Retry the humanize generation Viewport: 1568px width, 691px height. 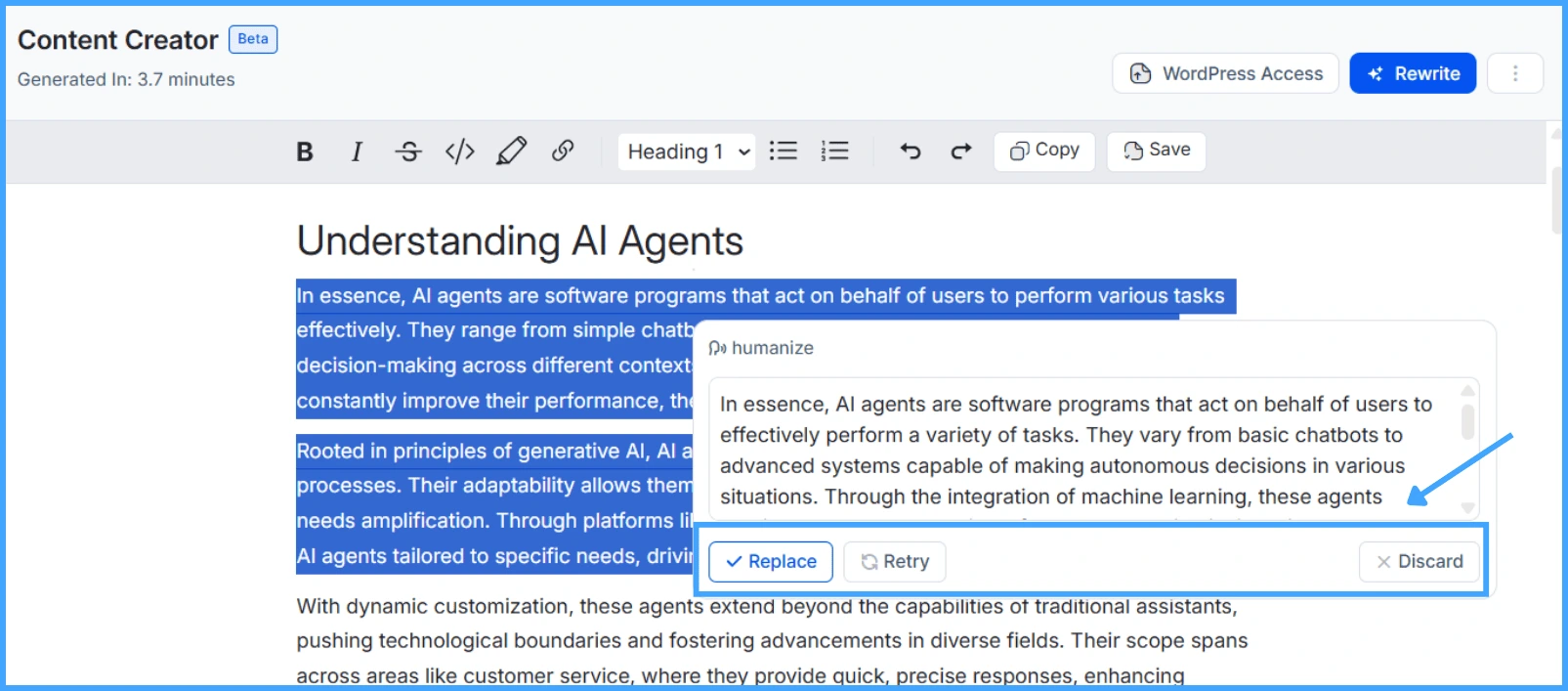coord(895,562)
